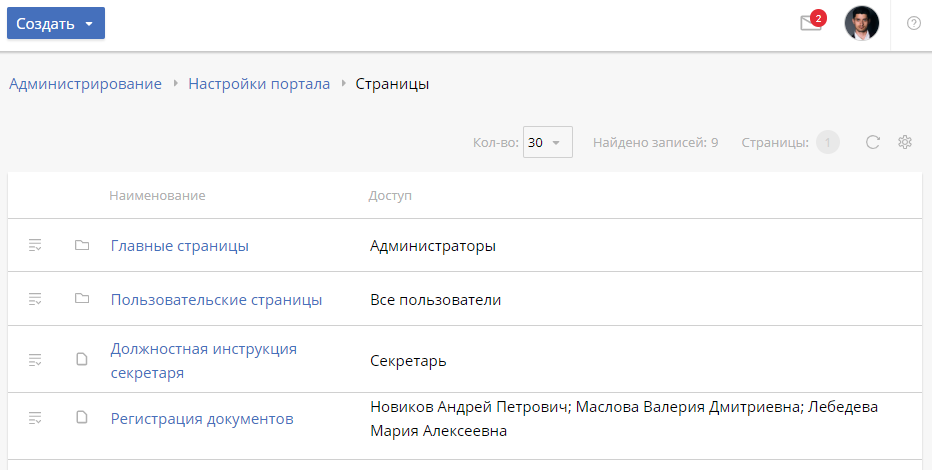The image size is (932, 470).
Task: Open the Создать dropdown button
Action: [x=56, y=23]
